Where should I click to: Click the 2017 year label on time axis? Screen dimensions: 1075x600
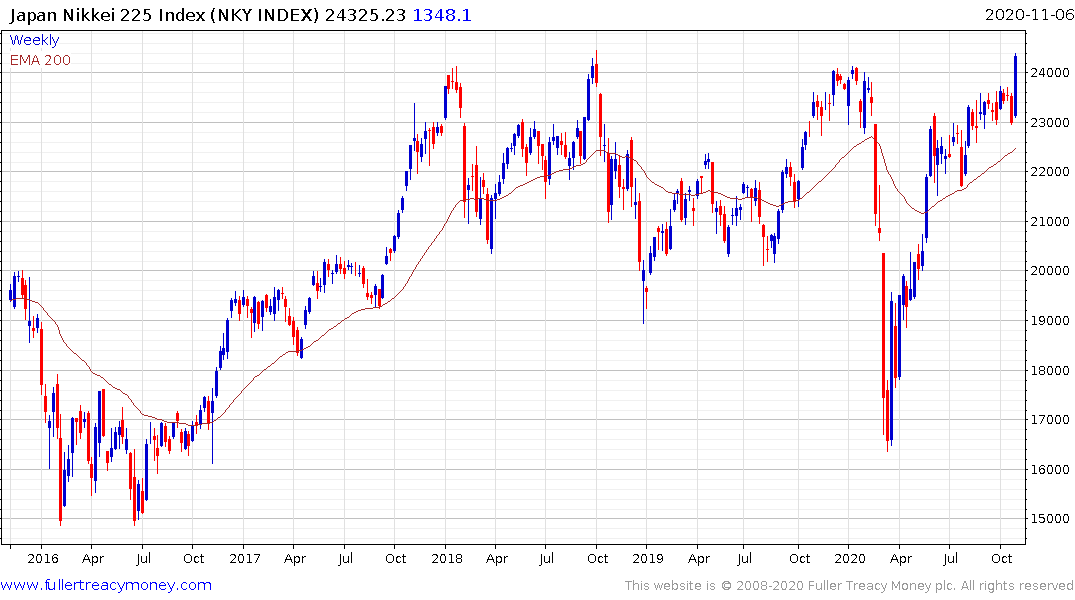[245, 558]
